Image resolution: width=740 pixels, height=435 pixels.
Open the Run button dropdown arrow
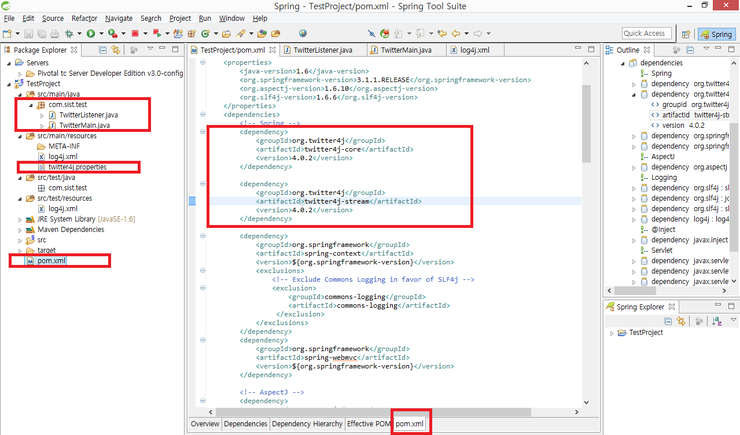pos(101,33)
